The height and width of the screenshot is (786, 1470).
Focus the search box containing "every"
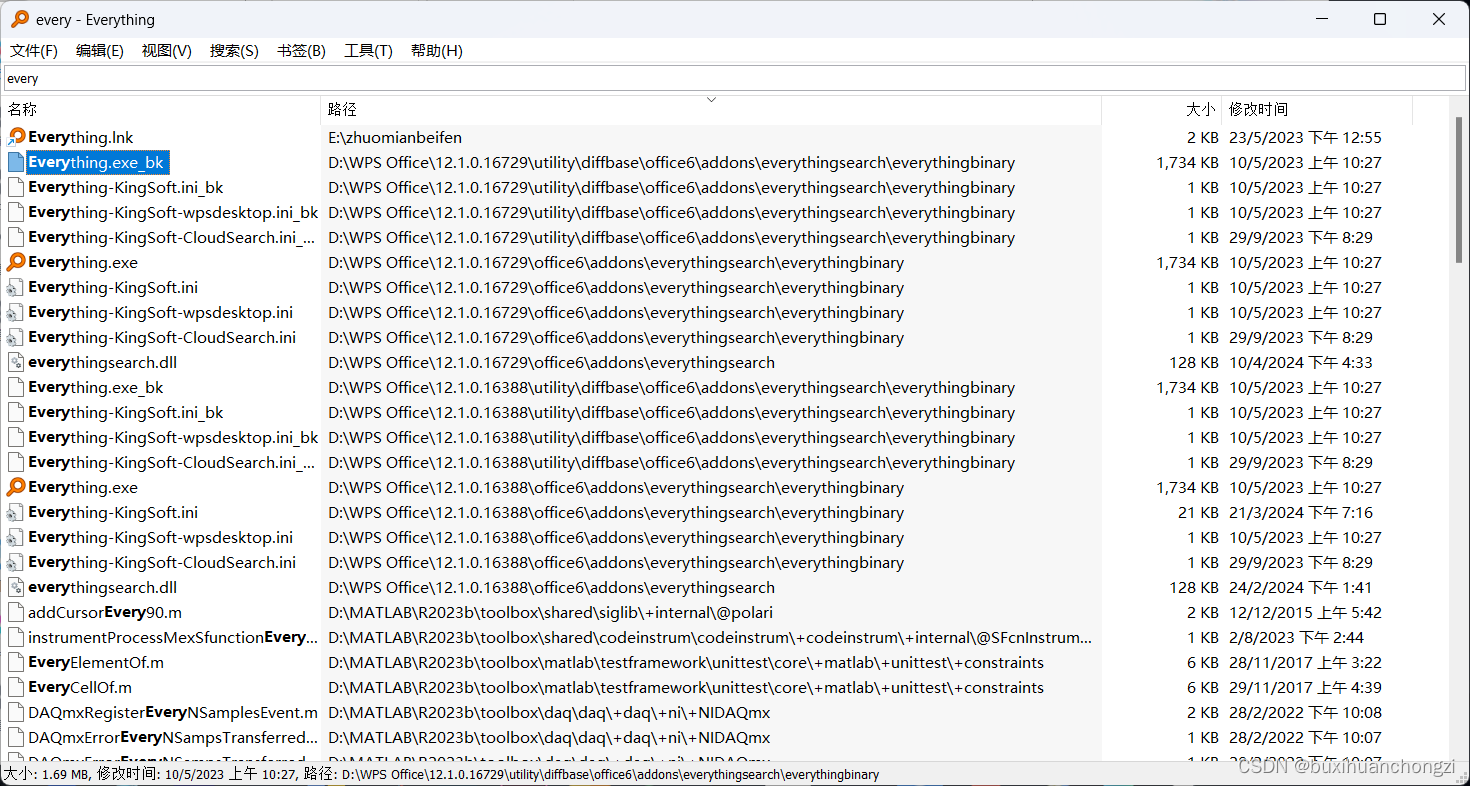(734, 78)
